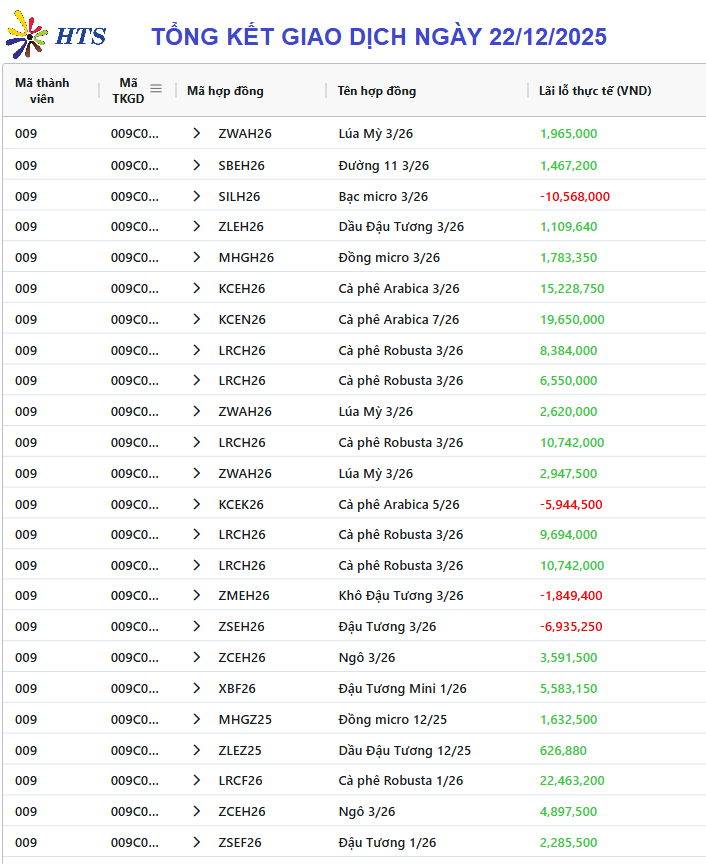Sort by Mã hợp đồng column header

(225, 91)
